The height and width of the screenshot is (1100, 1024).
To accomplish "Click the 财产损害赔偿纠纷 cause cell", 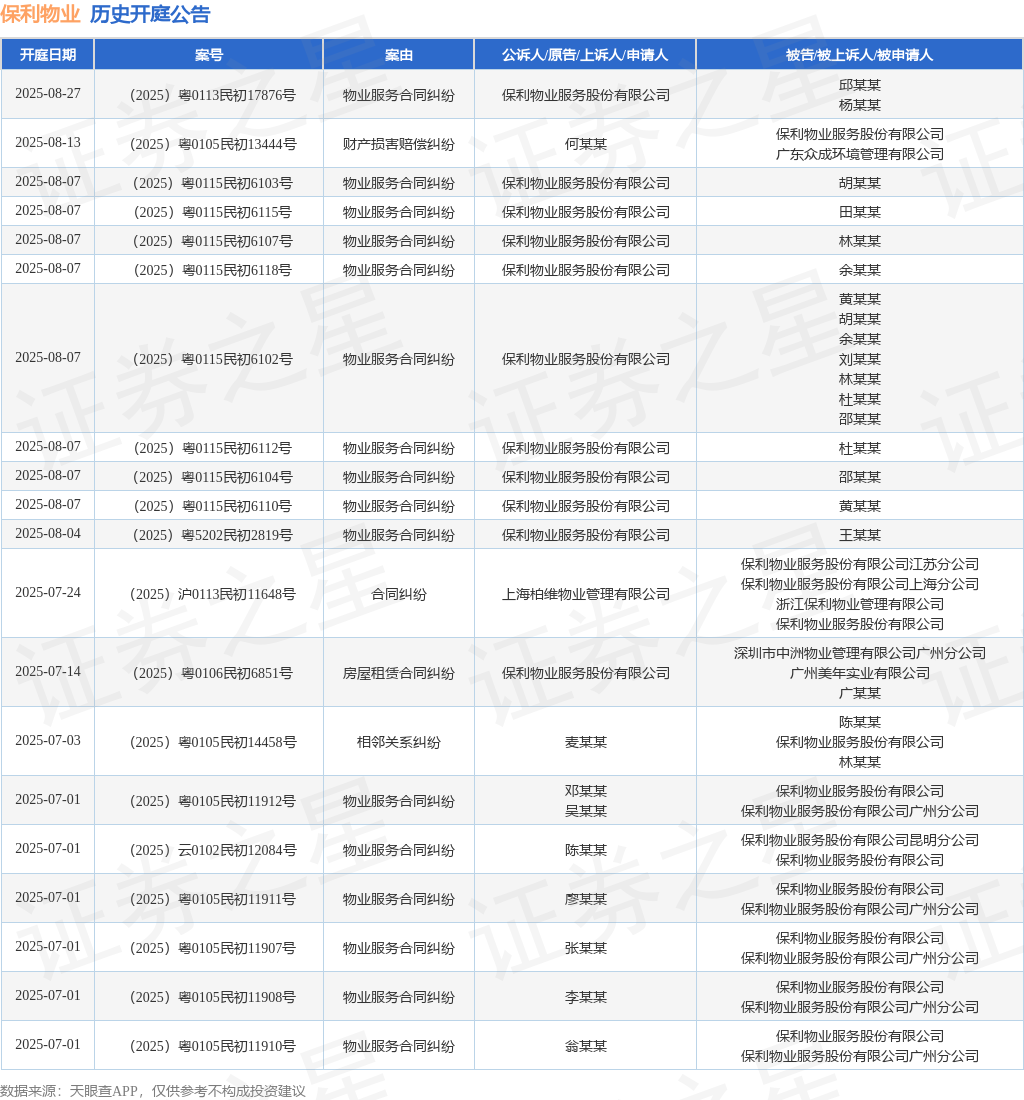I will [x=398, y=145].
